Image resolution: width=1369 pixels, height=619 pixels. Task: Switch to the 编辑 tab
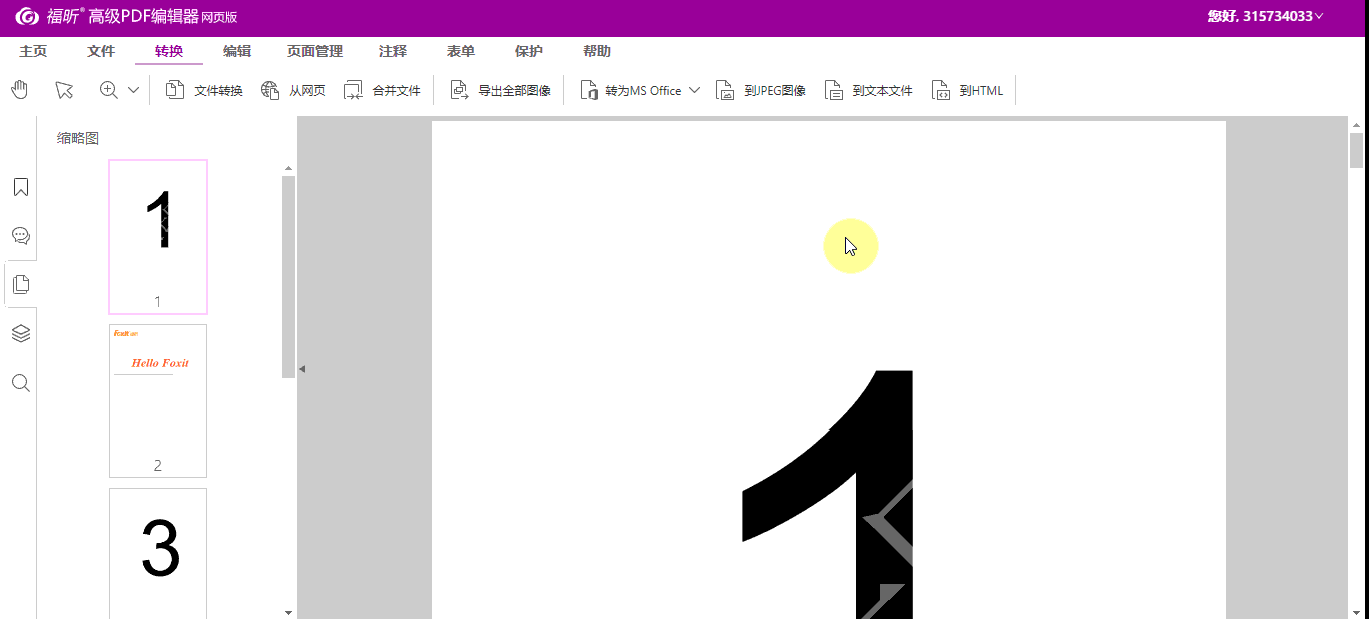pos(237,51)
